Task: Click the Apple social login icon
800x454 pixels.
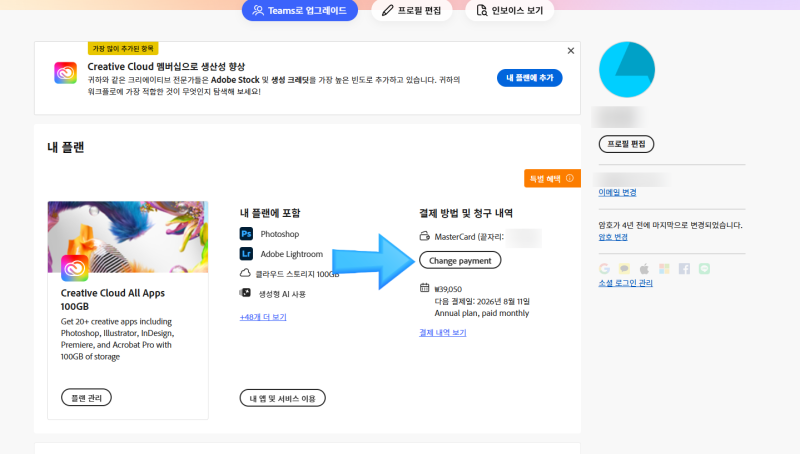Action: (x=644, y=269)
